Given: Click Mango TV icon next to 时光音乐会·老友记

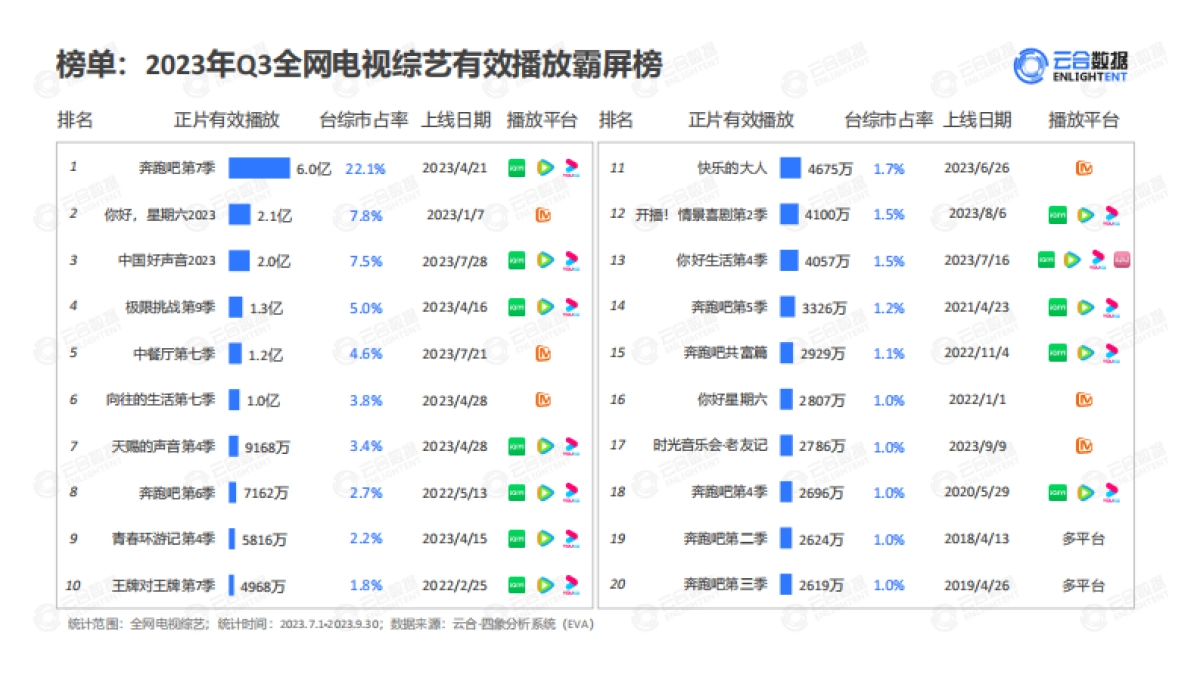Looking at the screenshot, I should point(1083,445).
